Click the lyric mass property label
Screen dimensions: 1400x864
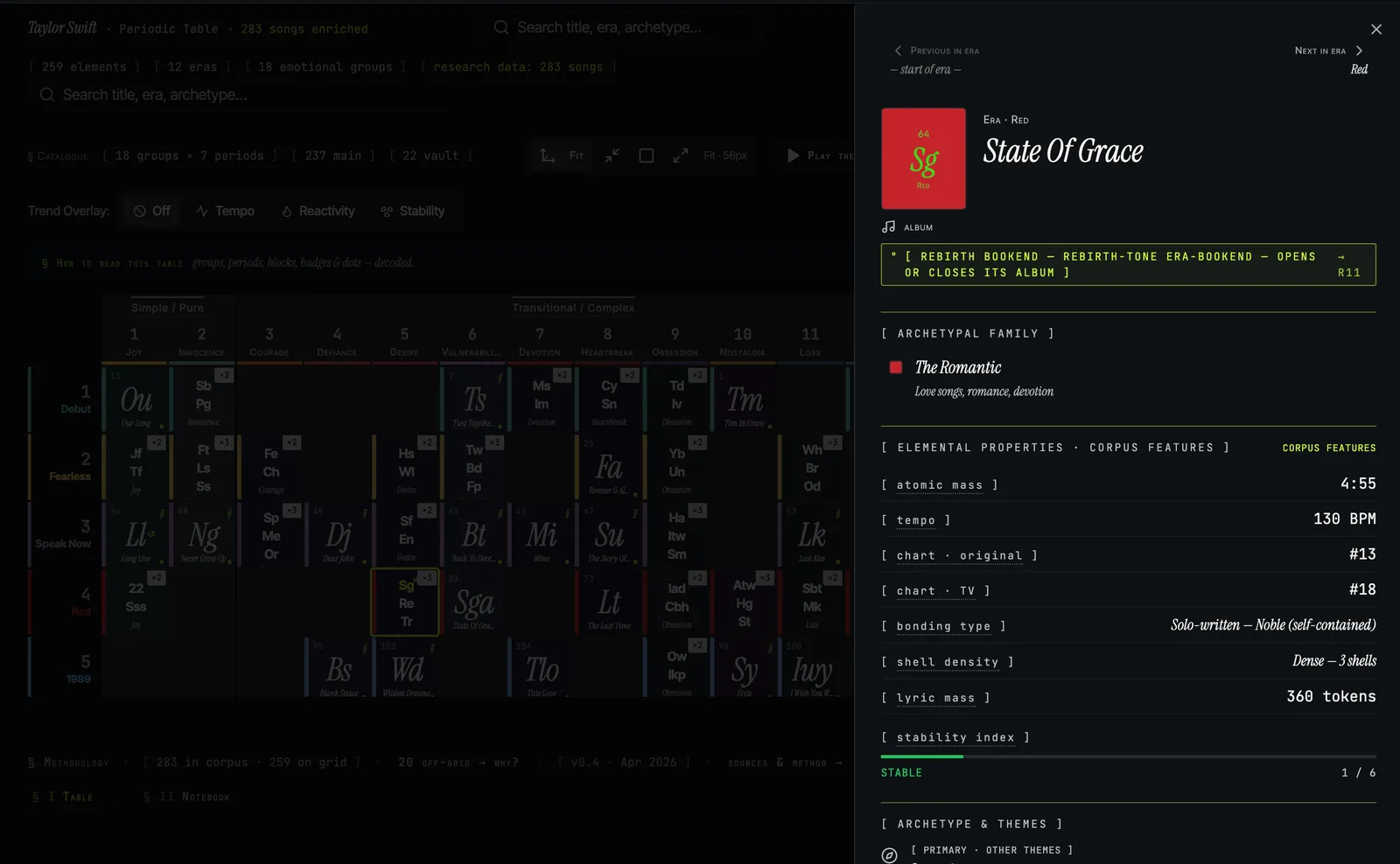pyautogui.click(x=935, y=698)
